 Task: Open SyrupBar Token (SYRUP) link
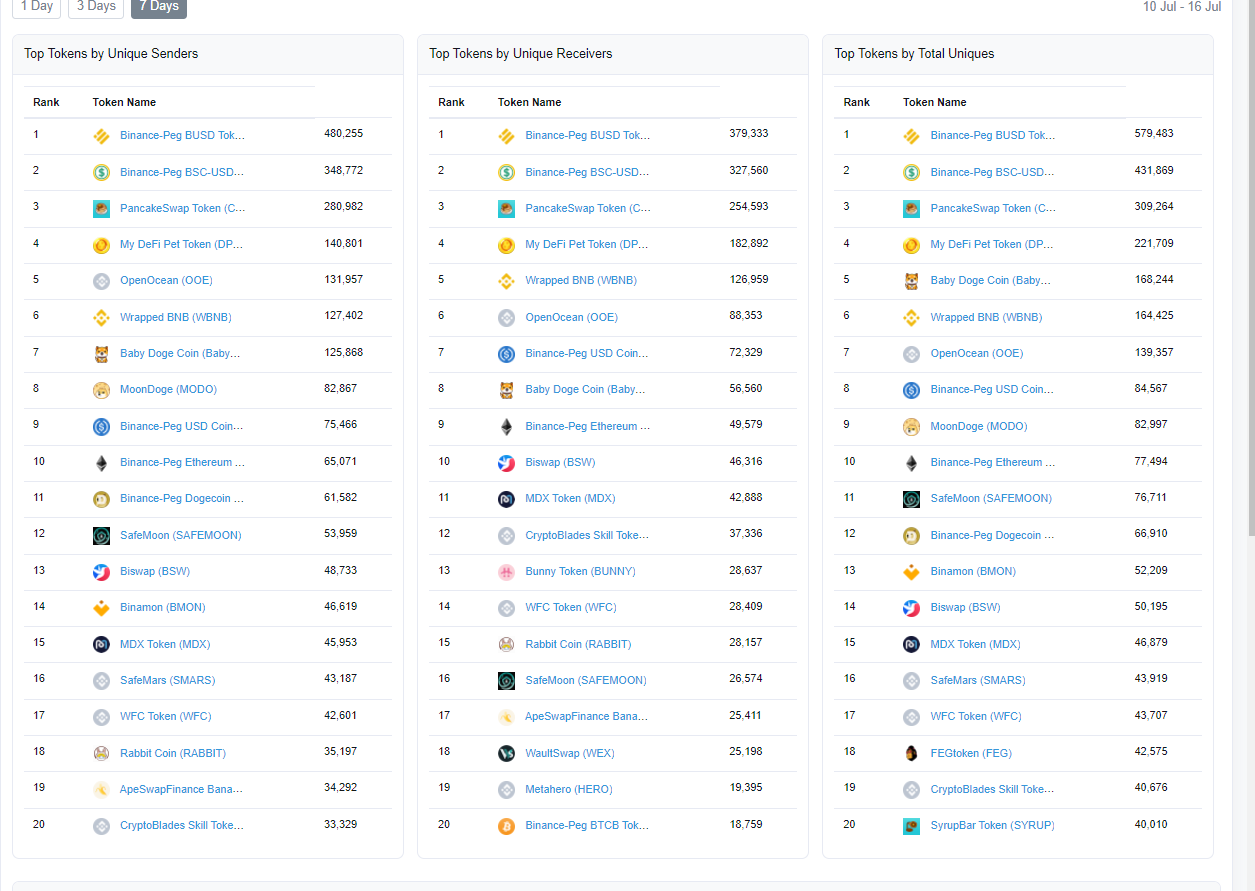[992, 825]
